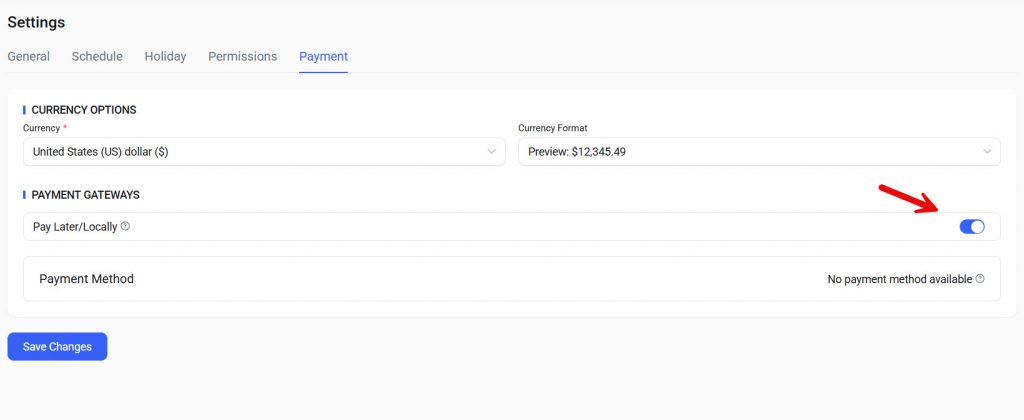Expand the Currency Format preview dropdown
Image resolution: width=1024 pixels, height=420 pixels.
[758, 152]
